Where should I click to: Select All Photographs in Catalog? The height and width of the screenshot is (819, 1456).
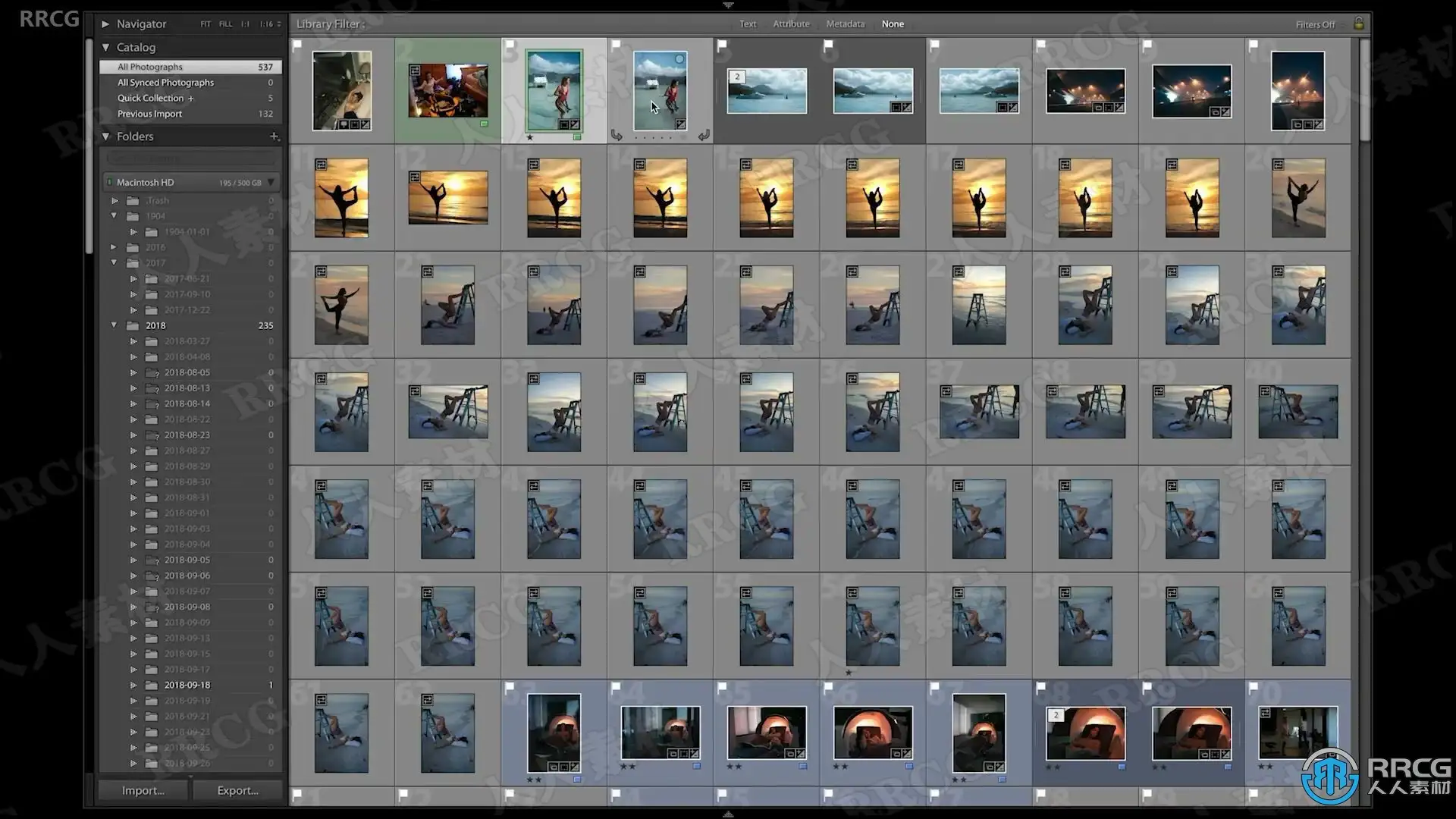(x=190, y=67)
